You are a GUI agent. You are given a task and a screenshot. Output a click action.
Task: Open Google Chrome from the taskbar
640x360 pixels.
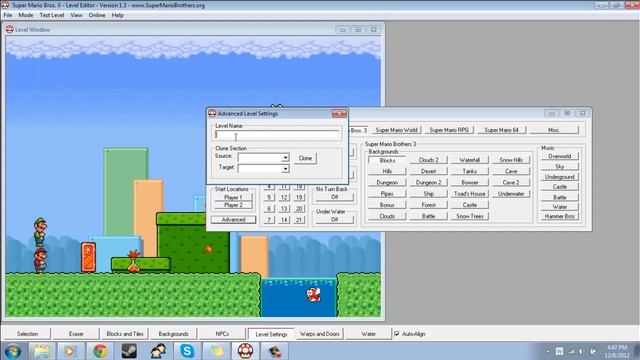click(100, 351)
